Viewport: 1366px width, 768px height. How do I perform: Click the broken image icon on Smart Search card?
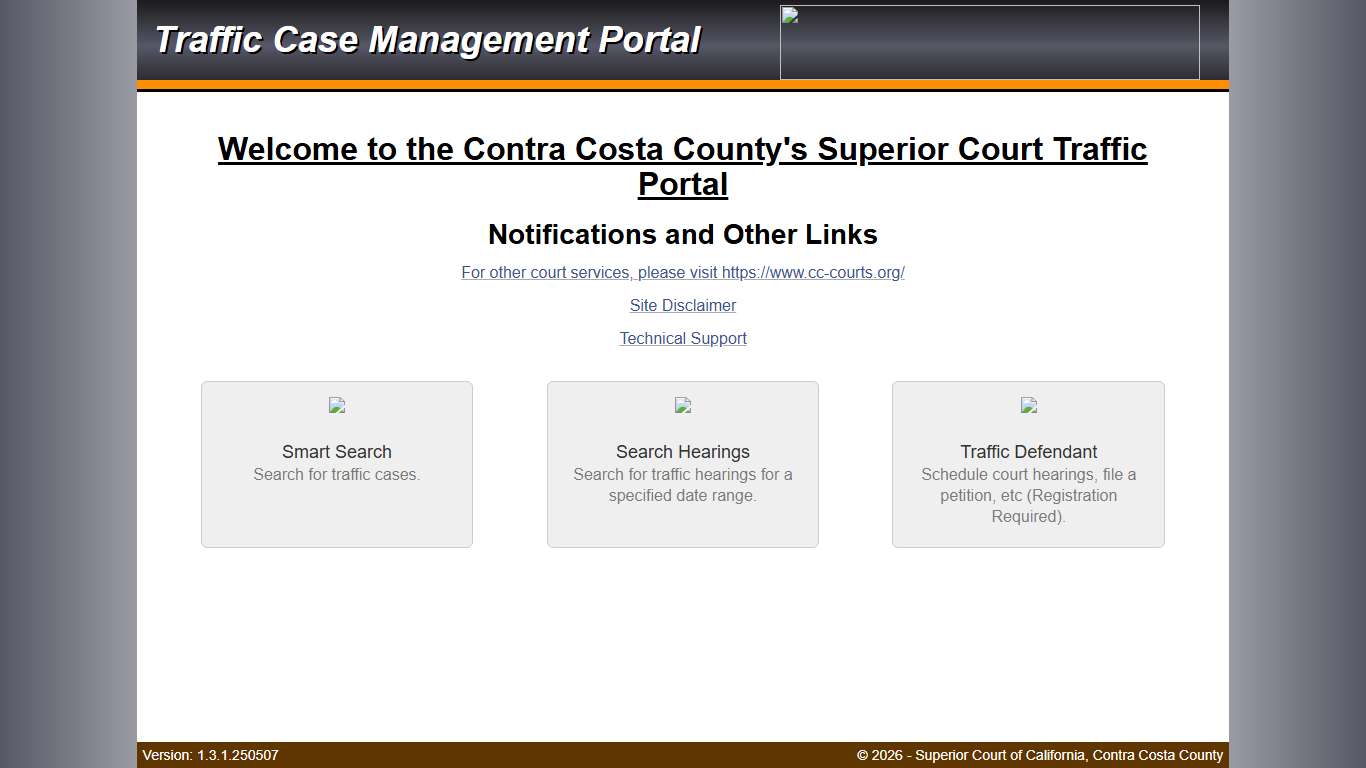tap(336, 405)
